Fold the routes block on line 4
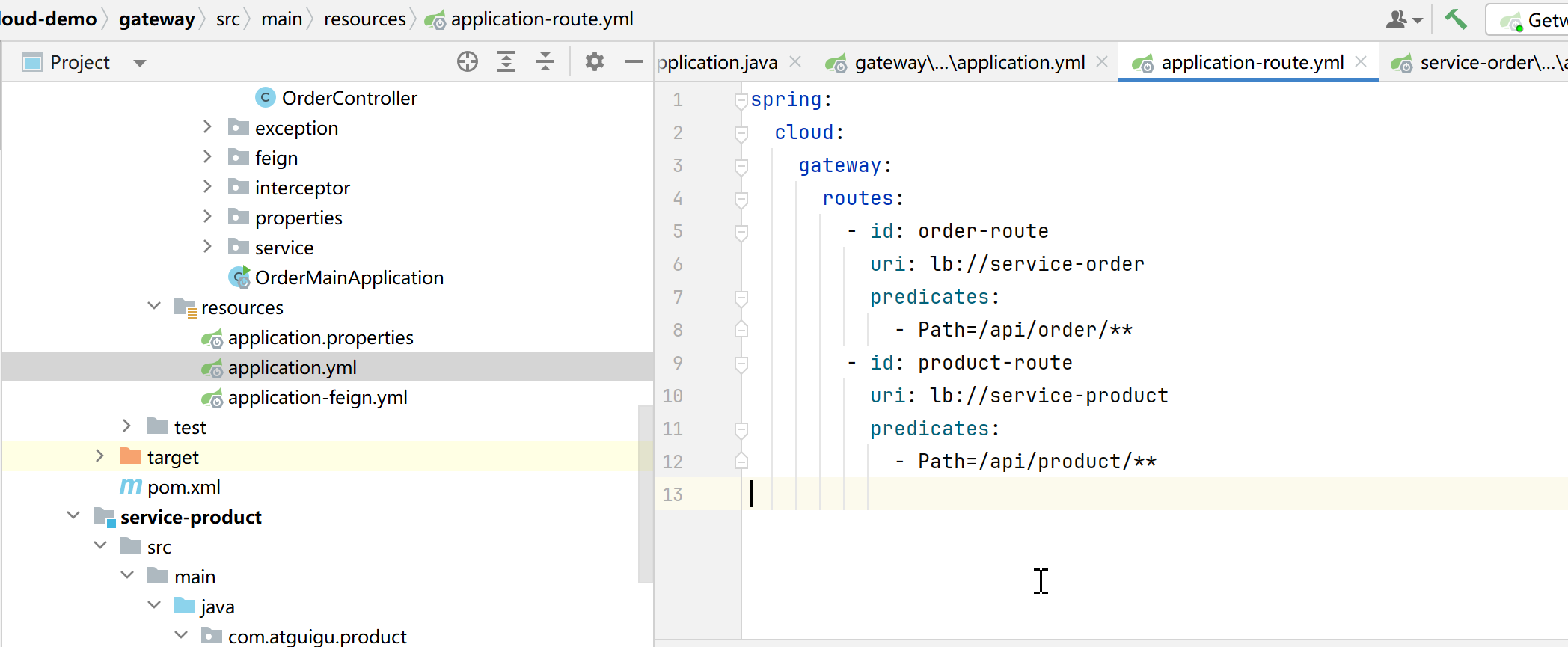The height and width of the screenshot is (647, 1568). click(x=741, y=199)
